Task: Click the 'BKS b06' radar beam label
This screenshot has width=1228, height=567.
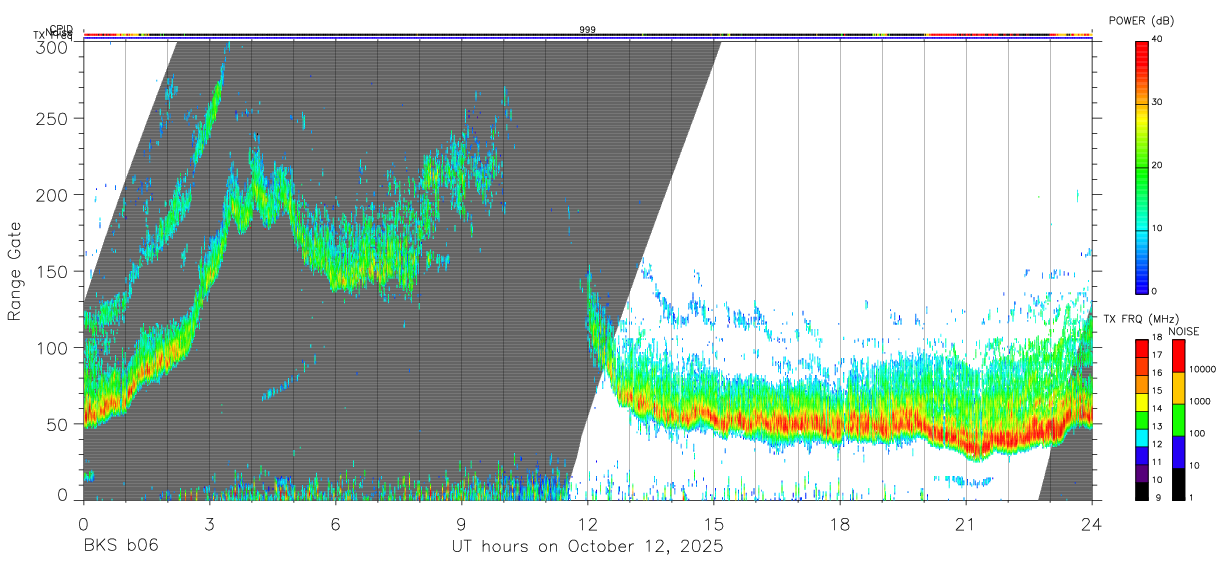Action: 120,546
